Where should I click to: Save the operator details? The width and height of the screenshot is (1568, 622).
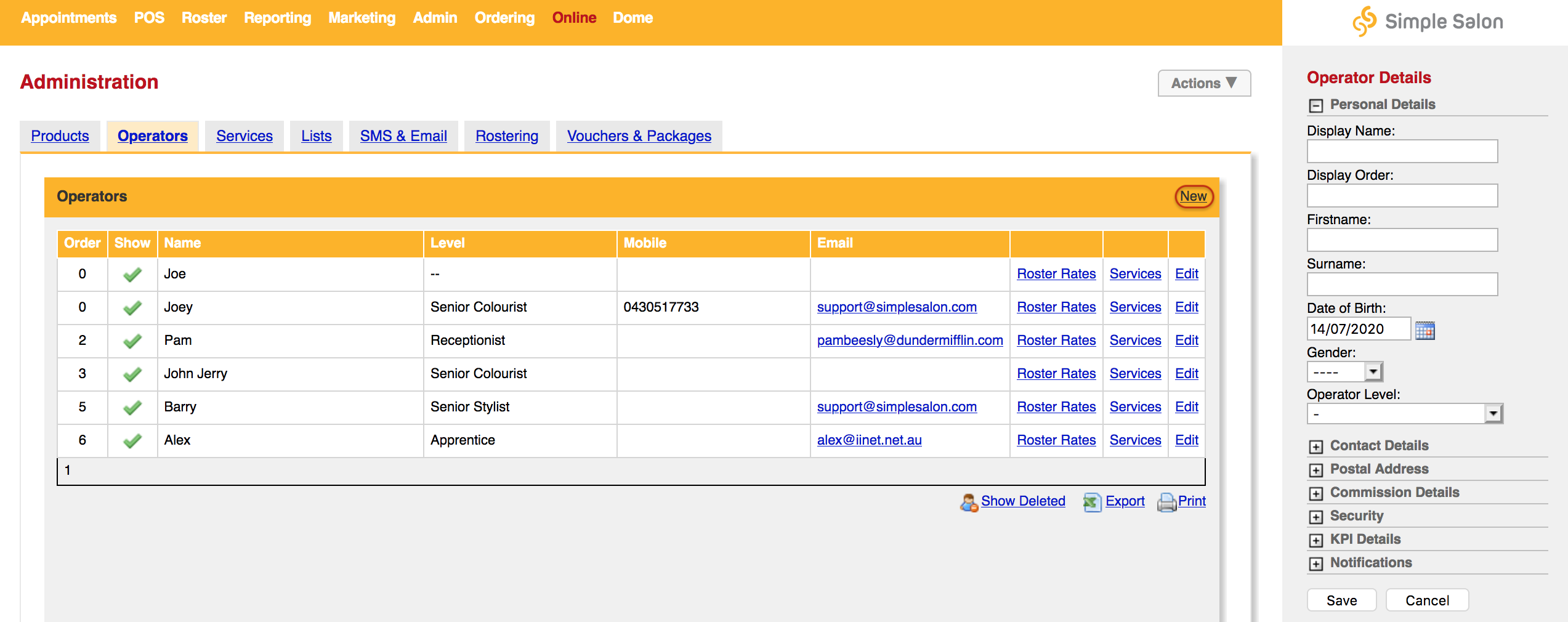(1341, 600)
